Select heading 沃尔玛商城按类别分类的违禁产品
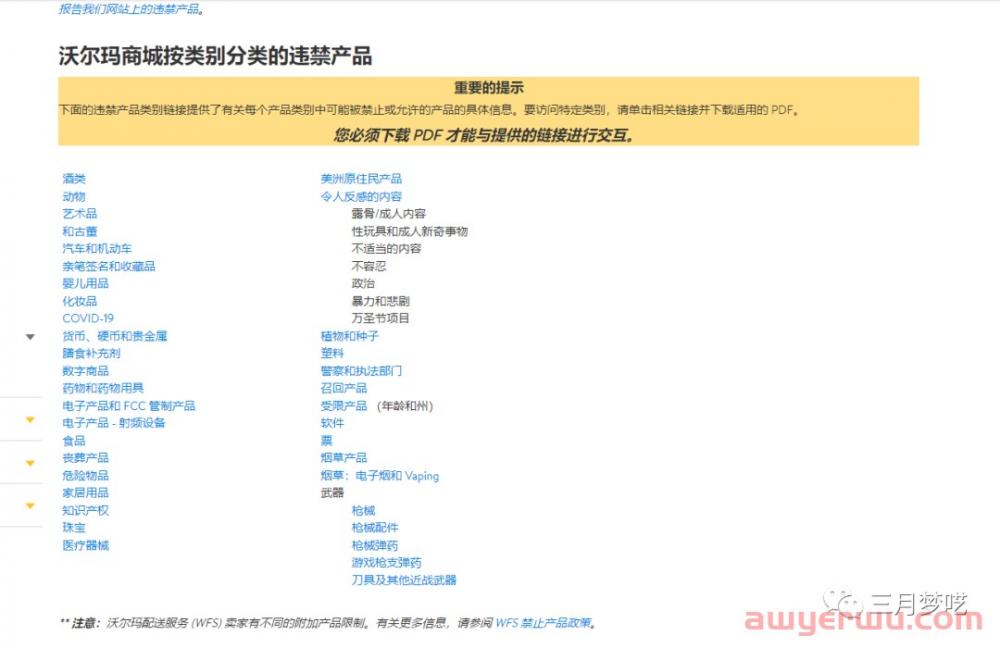Image resolution: width=1000 pixels, height=648 pixels. pos(216,56)
